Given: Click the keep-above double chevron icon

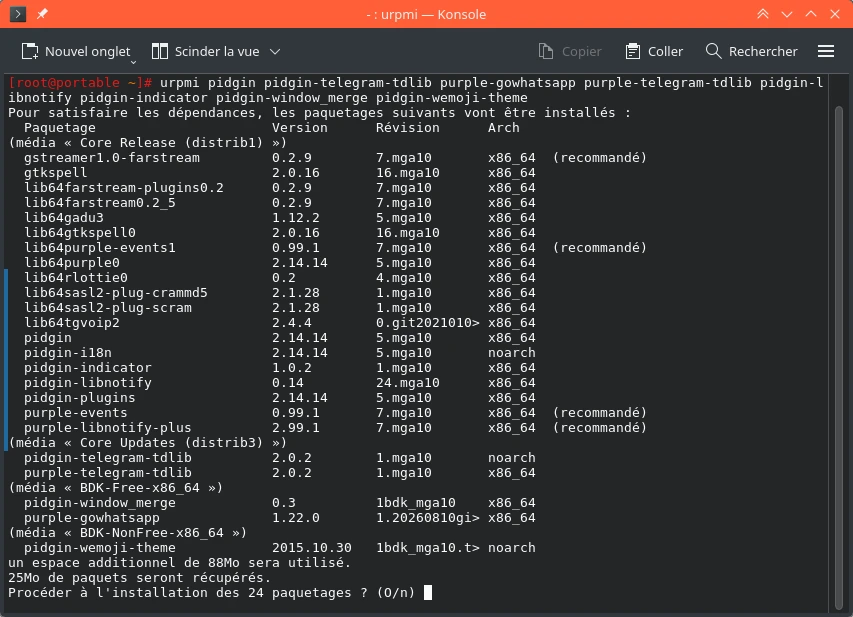Looking at the screenshot, I should (763, 14).
